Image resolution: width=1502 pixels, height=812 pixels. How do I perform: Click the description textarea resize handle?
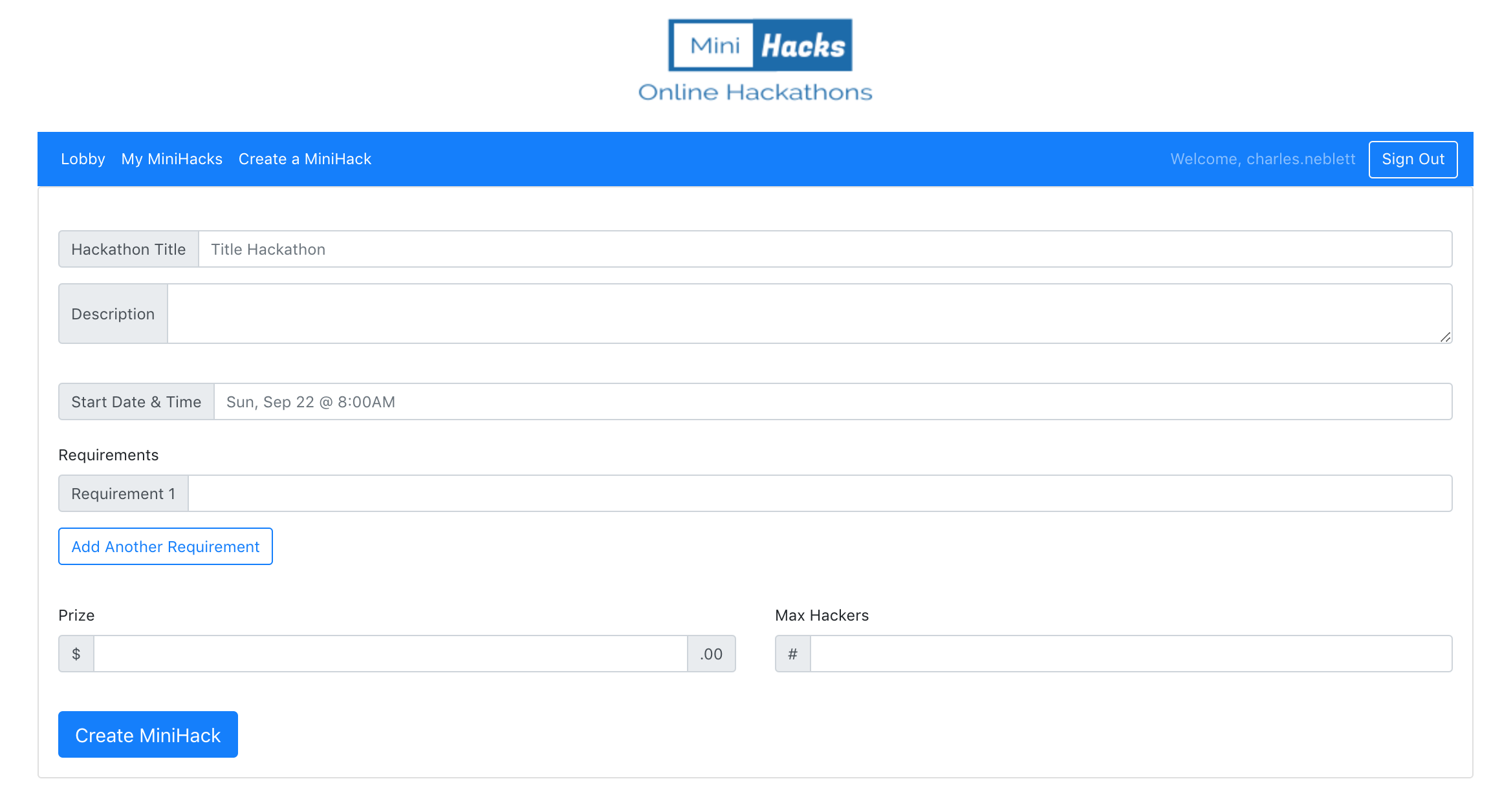1445,337
